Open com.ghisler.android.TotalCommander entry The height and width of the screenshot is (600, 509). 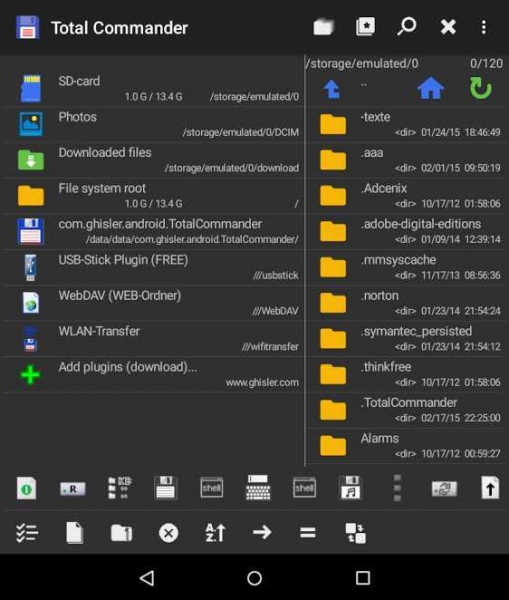153,231
